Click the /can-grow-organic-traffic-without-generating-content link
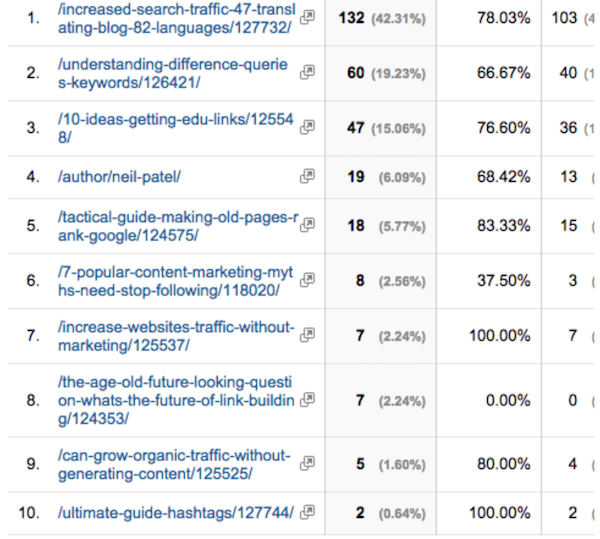The height and width of the screenshot is (539, 600). [174, 464]
